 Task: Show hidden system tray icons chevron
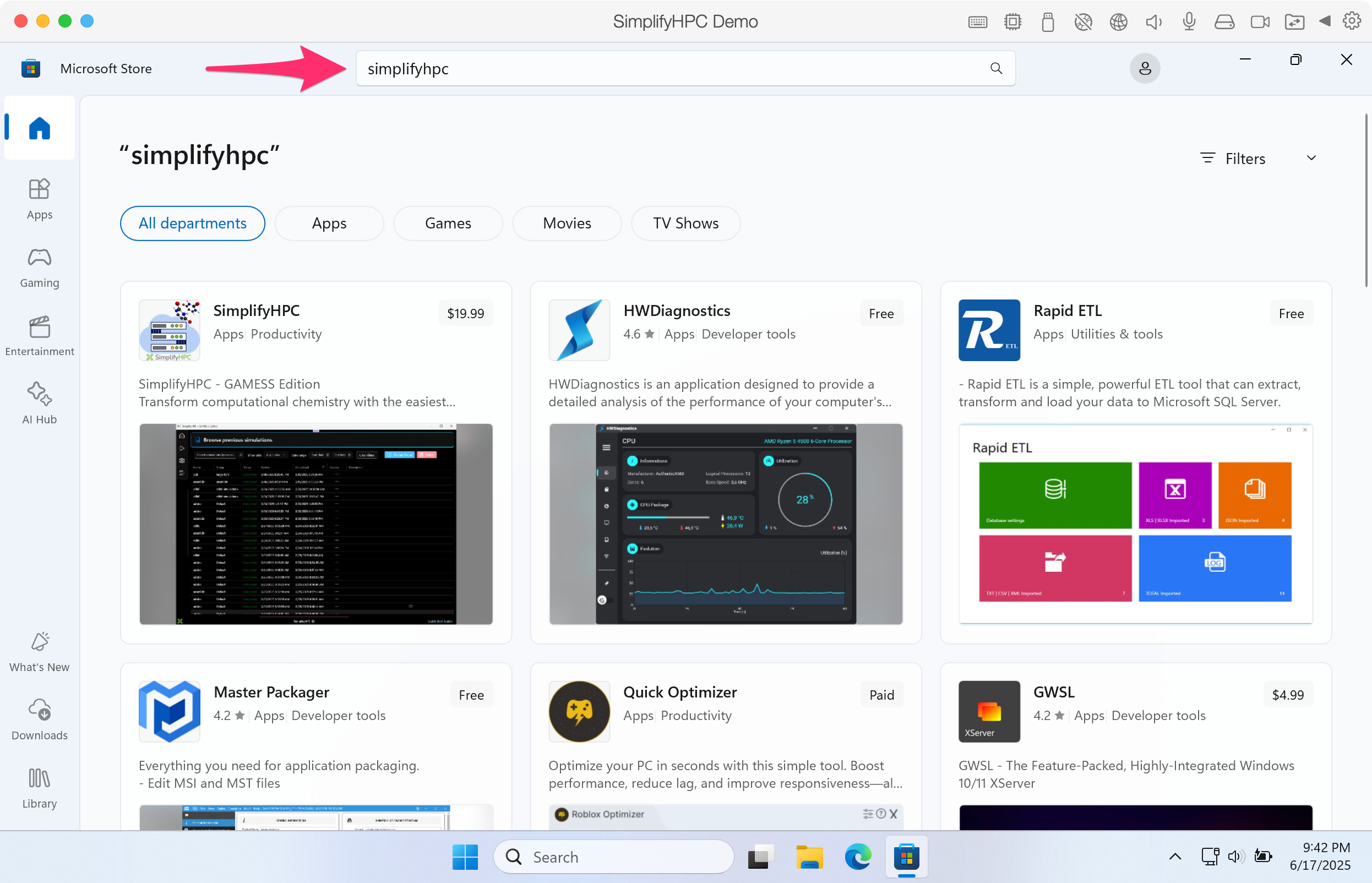click(1175, 857)
